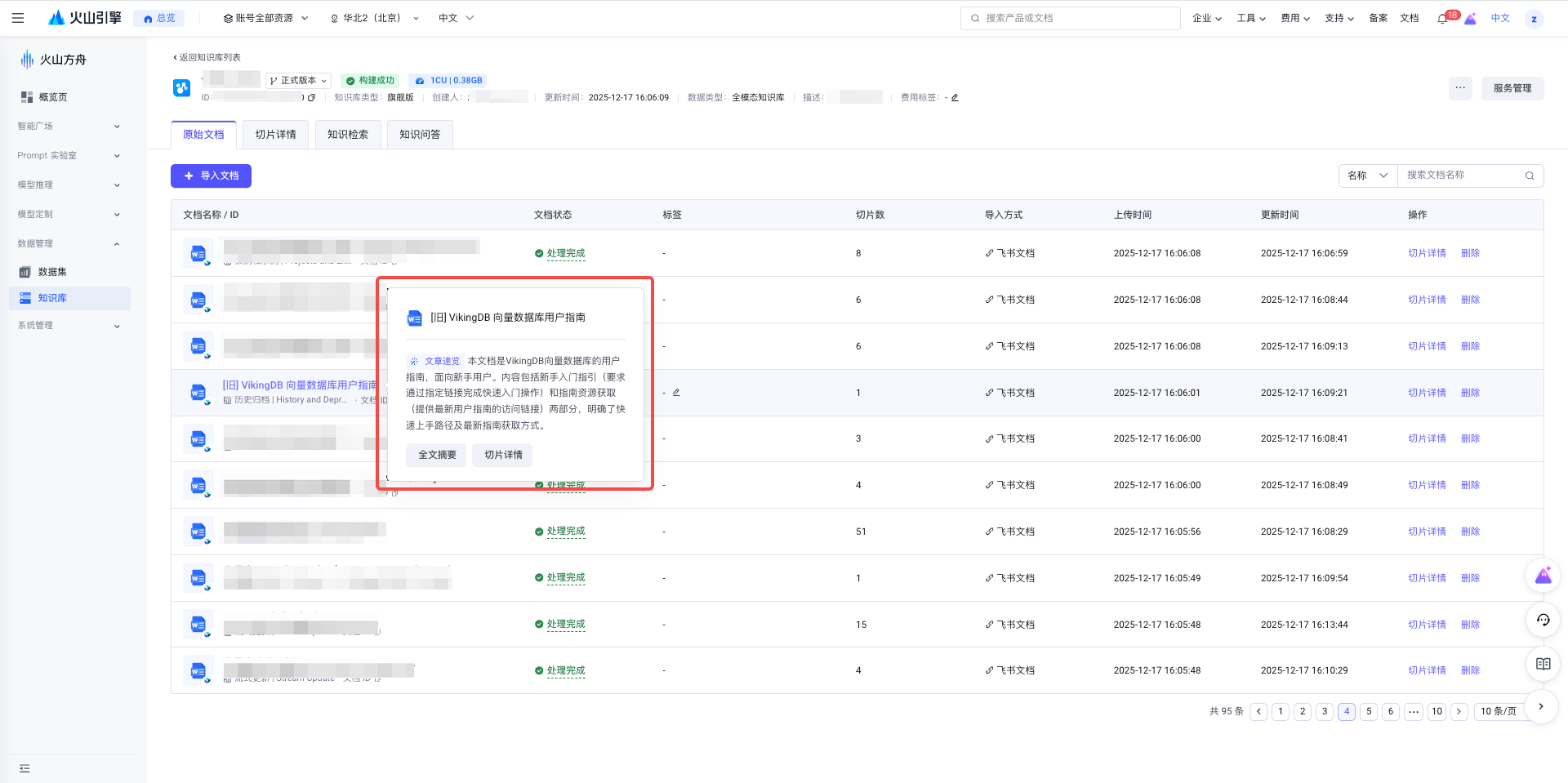Focus the 搜索产品或文档 search box

tap(1071, 18)
